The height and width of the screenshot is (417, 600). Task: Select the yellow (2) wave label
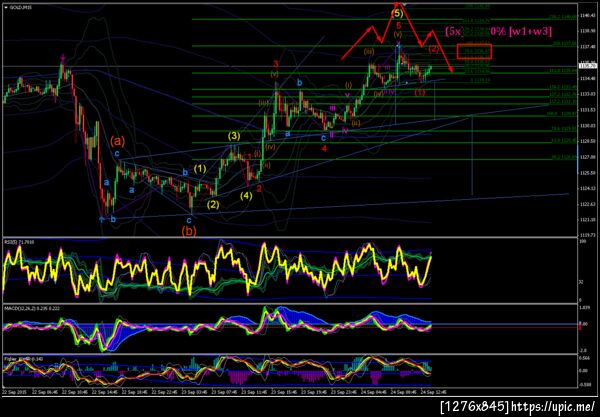point(213,204)
